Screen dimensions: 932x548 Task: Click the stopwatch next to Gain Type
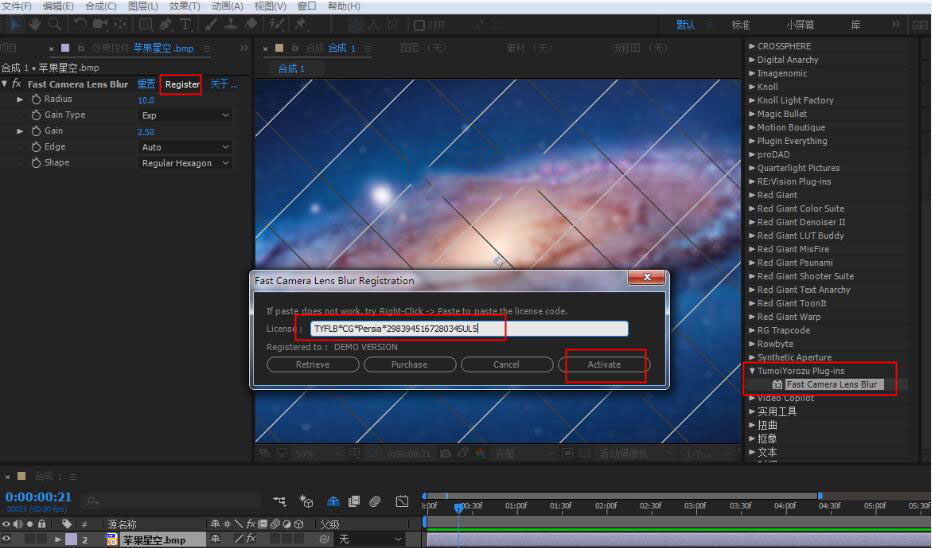click(x=36, y=115)
